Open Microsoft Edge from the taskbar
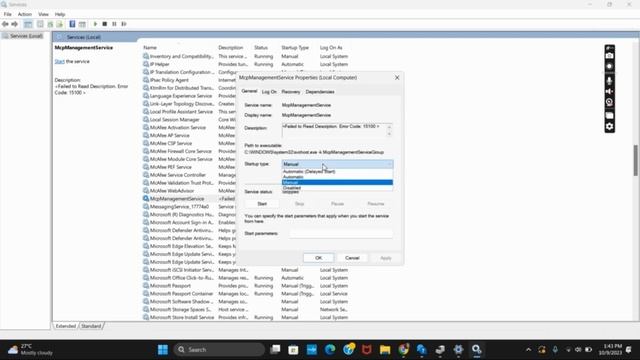The image size is (640, 360). tap(330, 350)
